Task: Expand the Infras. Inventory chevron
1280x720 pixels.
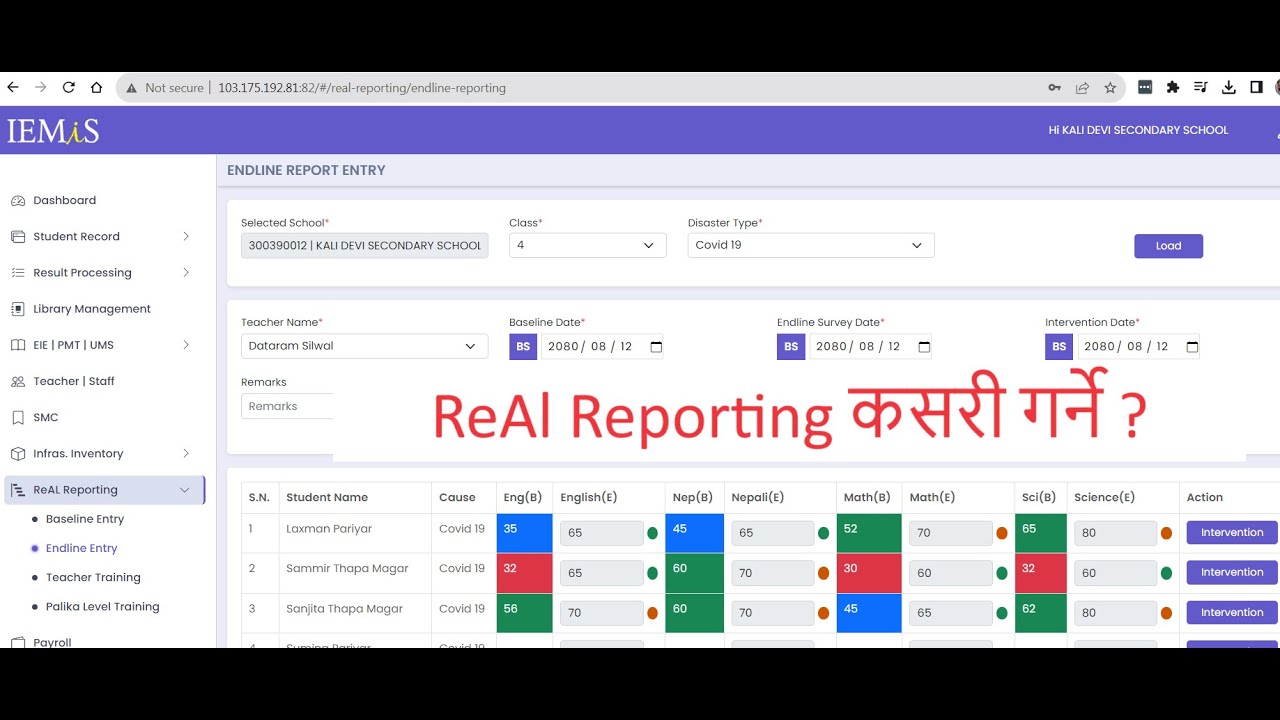Action: point(185,454)
